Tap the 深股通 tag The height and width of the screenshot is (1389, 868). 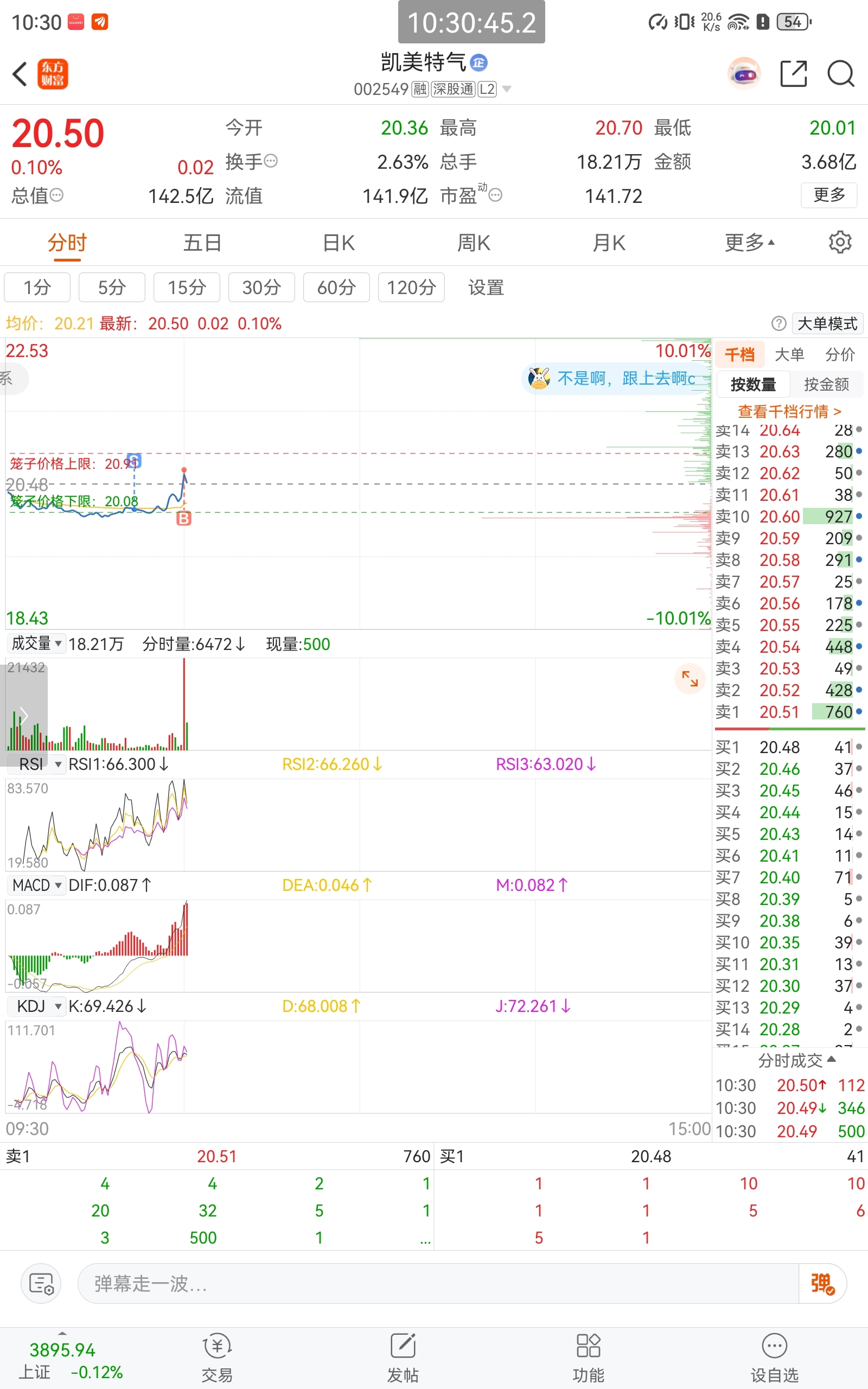[453, 89]
